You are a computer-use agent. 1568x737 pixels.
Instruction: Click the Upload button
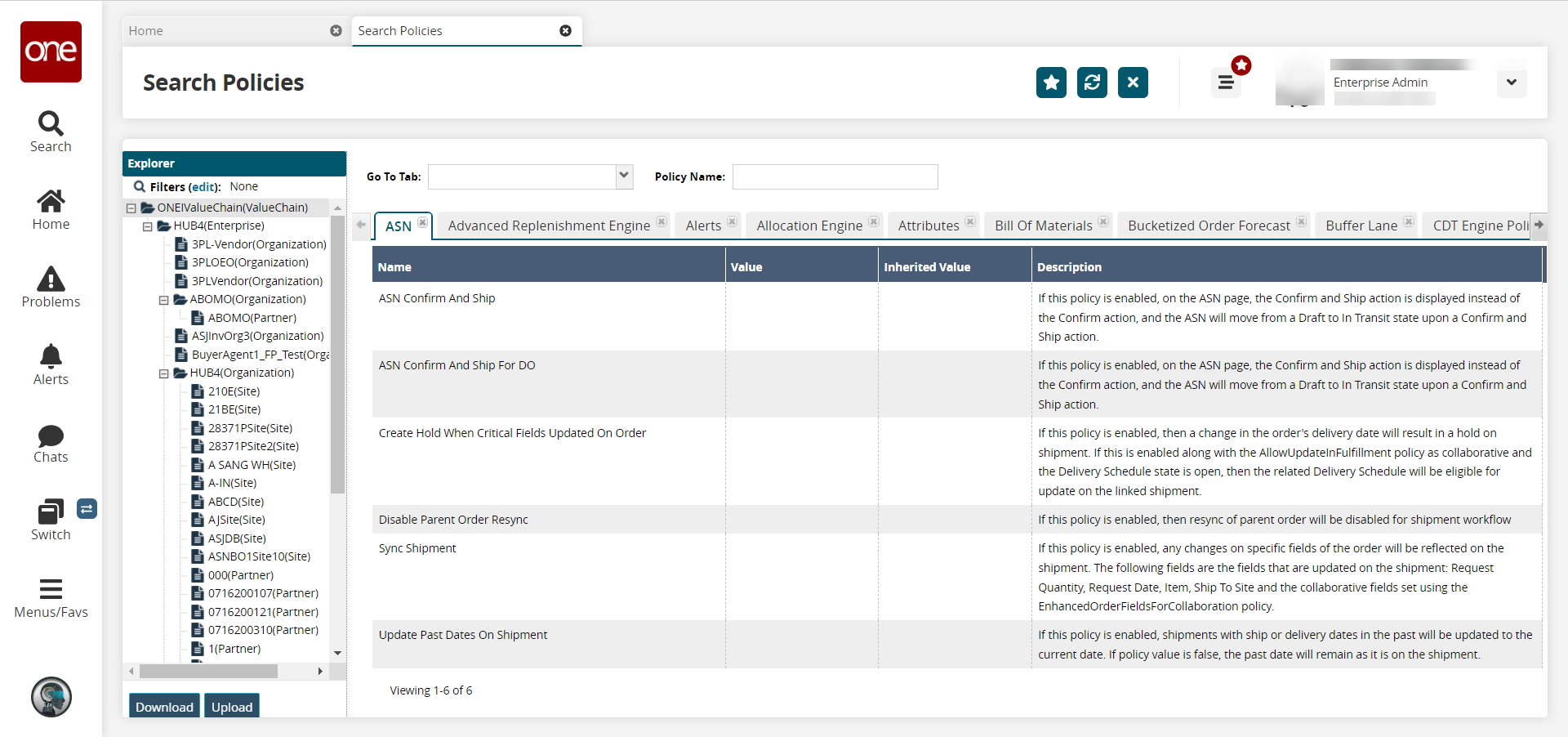[232, 707]
